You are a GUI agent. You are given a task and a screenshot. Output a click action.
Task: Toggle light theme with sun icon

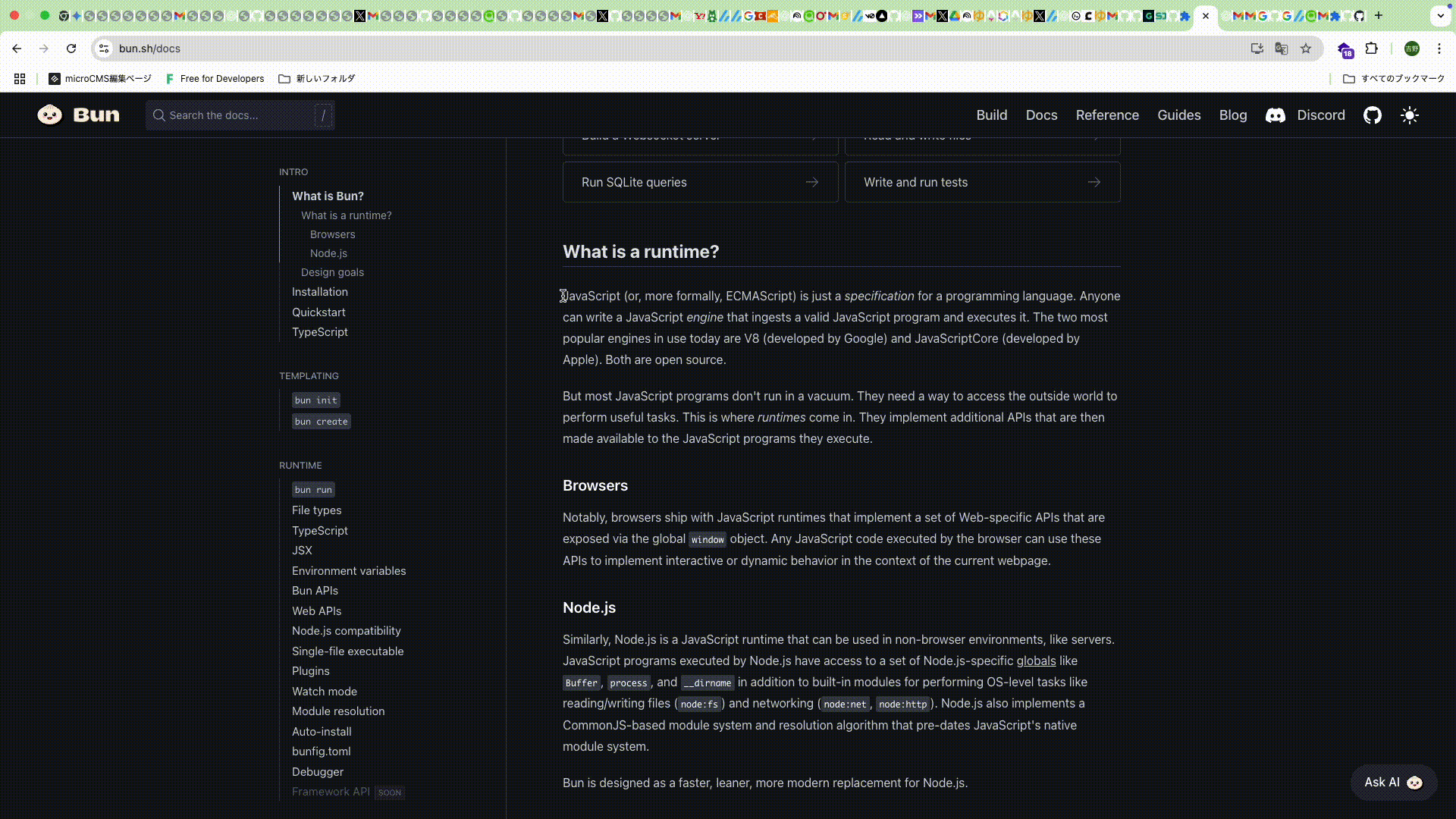point(1410,115)
